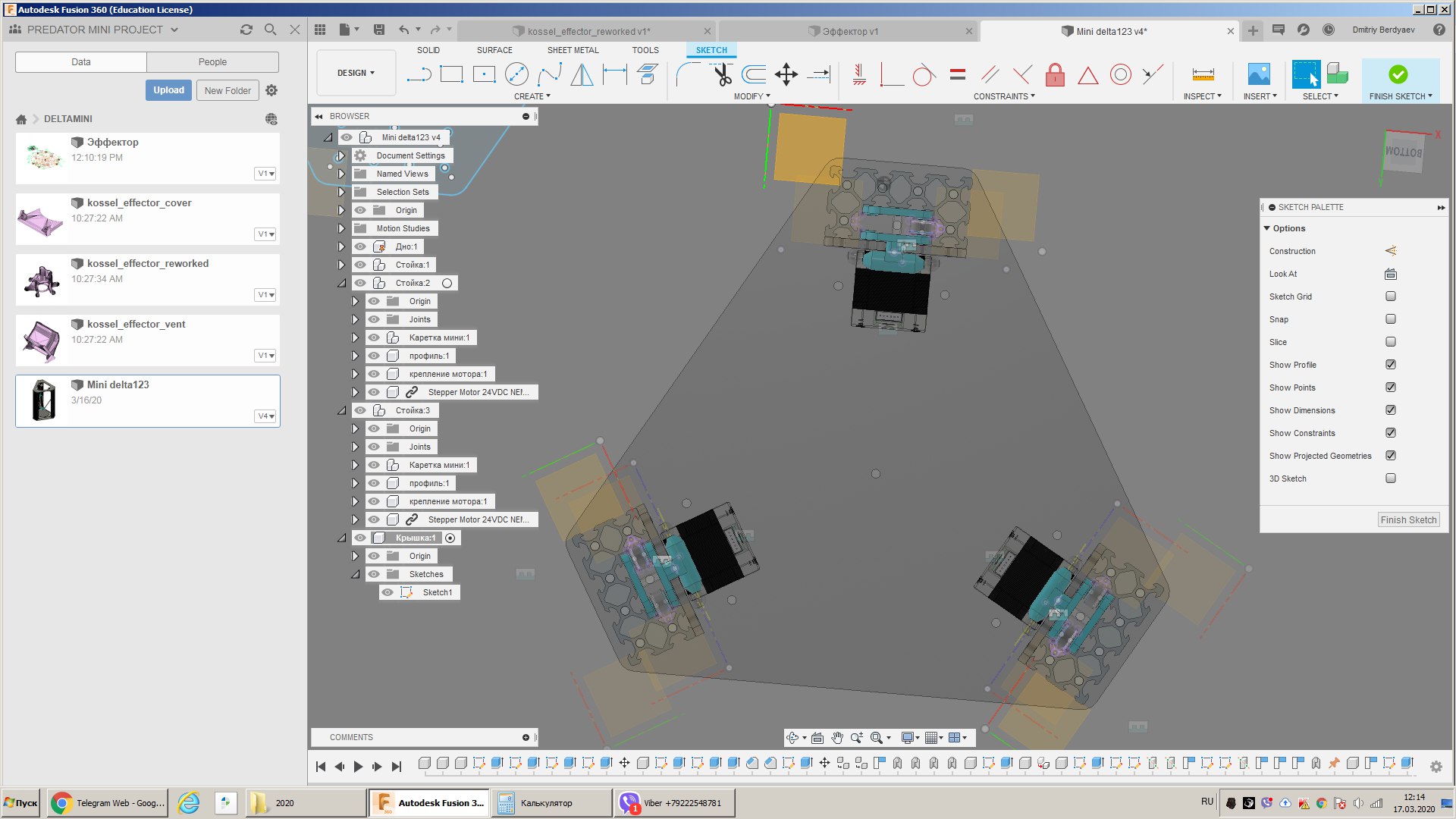Switch to the SHEET METAL tab
1456x819 pixels.
573,50
